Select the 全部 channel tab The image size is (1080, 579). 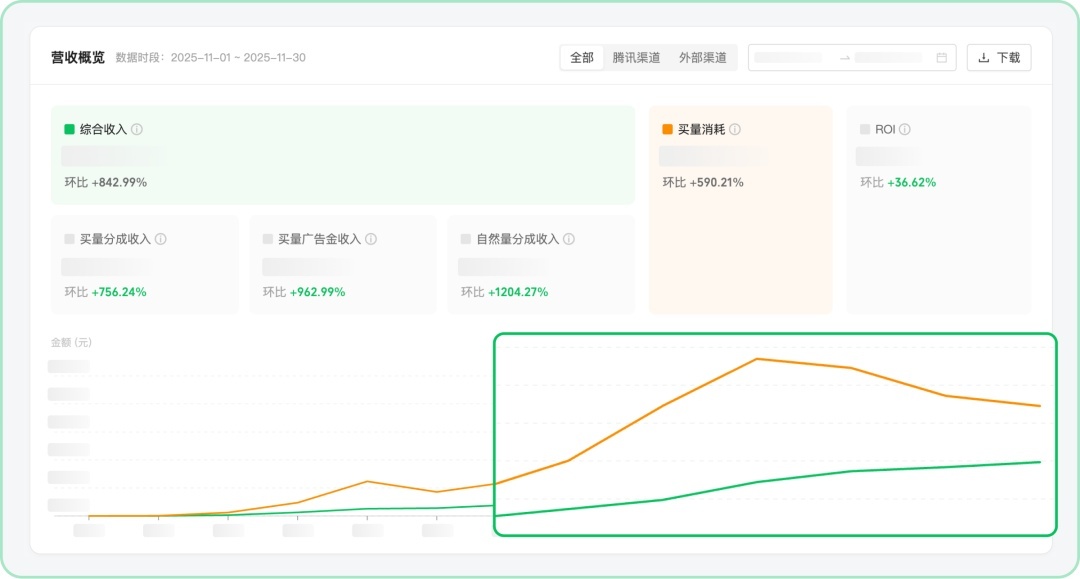coord(582,58)
